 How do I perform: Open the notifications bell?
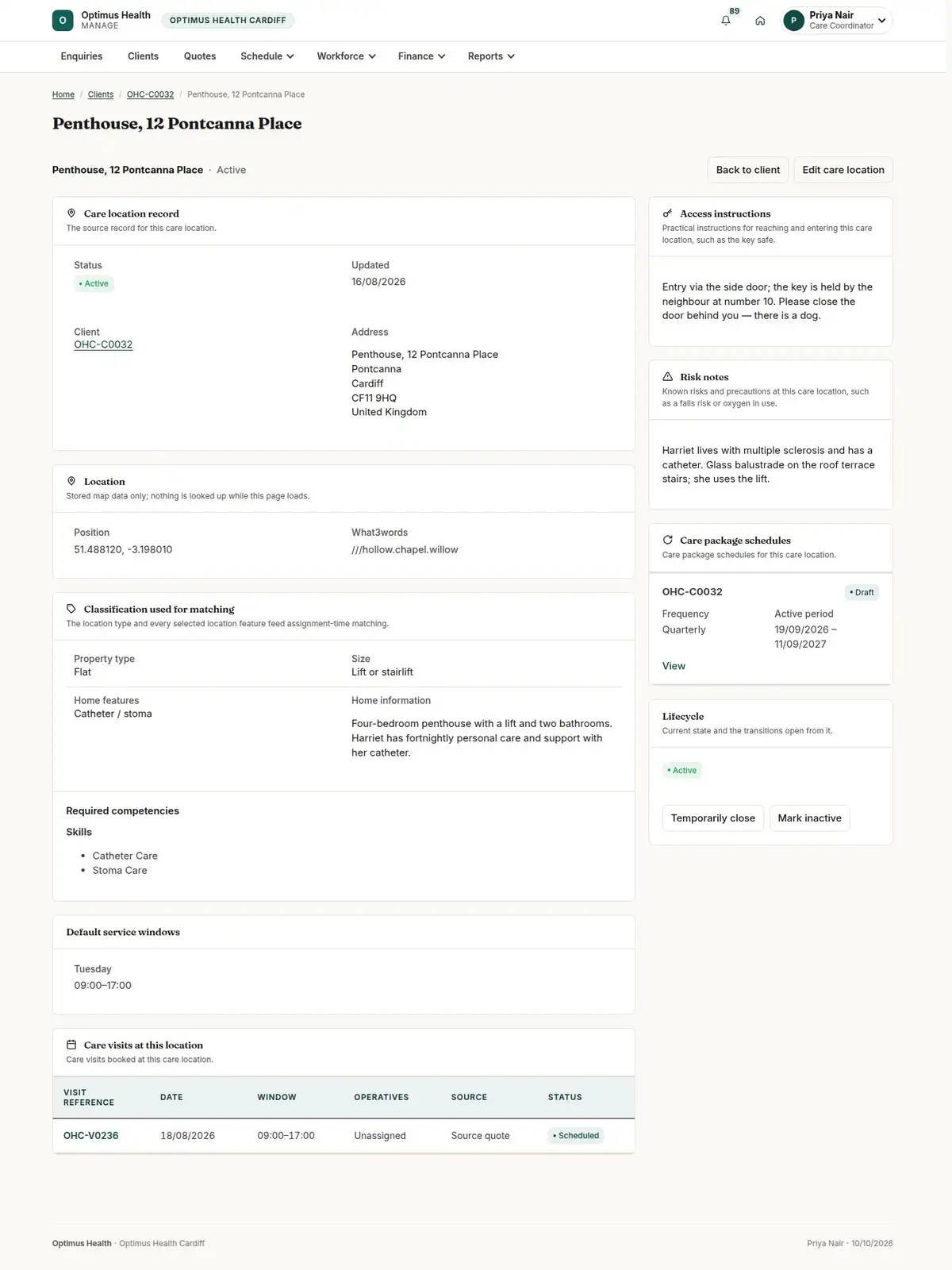[726, 21]
